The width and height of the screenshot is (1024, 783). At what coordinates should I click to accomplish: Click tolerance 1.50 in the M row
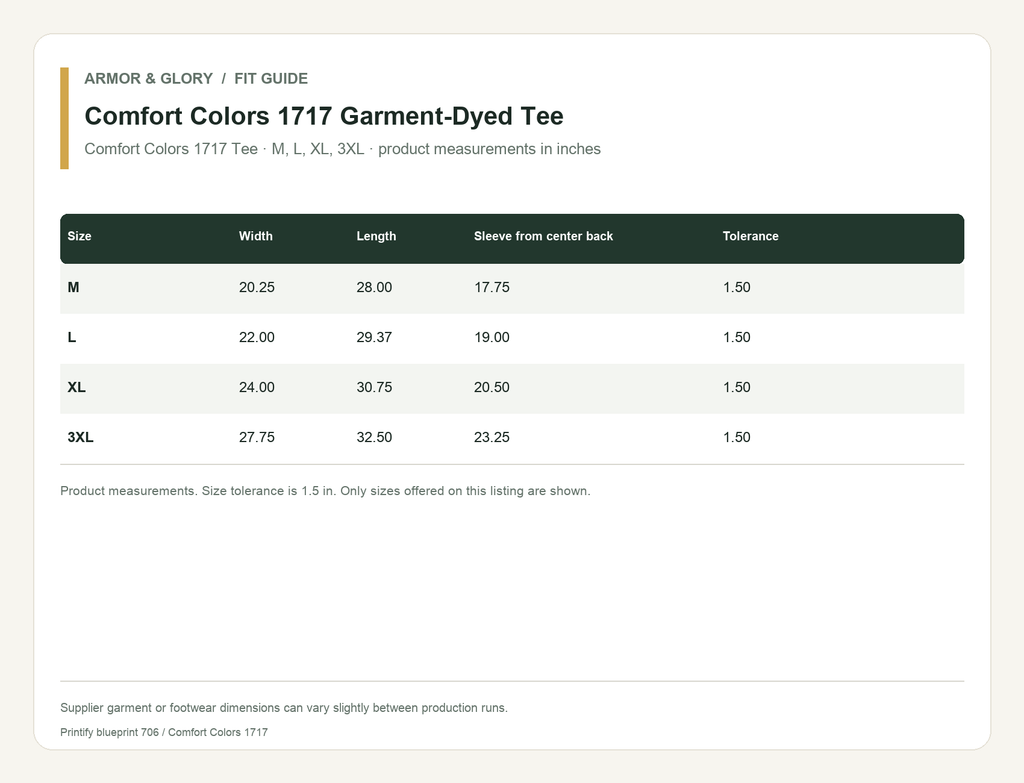737,287
